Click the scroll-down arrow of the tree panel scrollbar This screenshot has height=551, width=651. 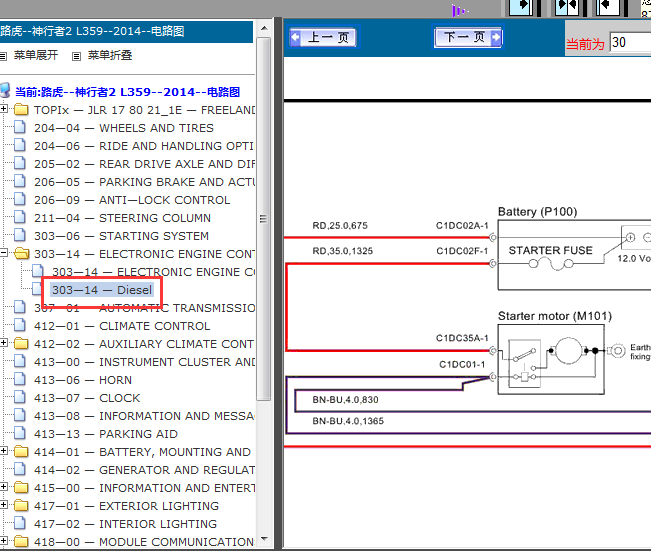click(264, 539)
